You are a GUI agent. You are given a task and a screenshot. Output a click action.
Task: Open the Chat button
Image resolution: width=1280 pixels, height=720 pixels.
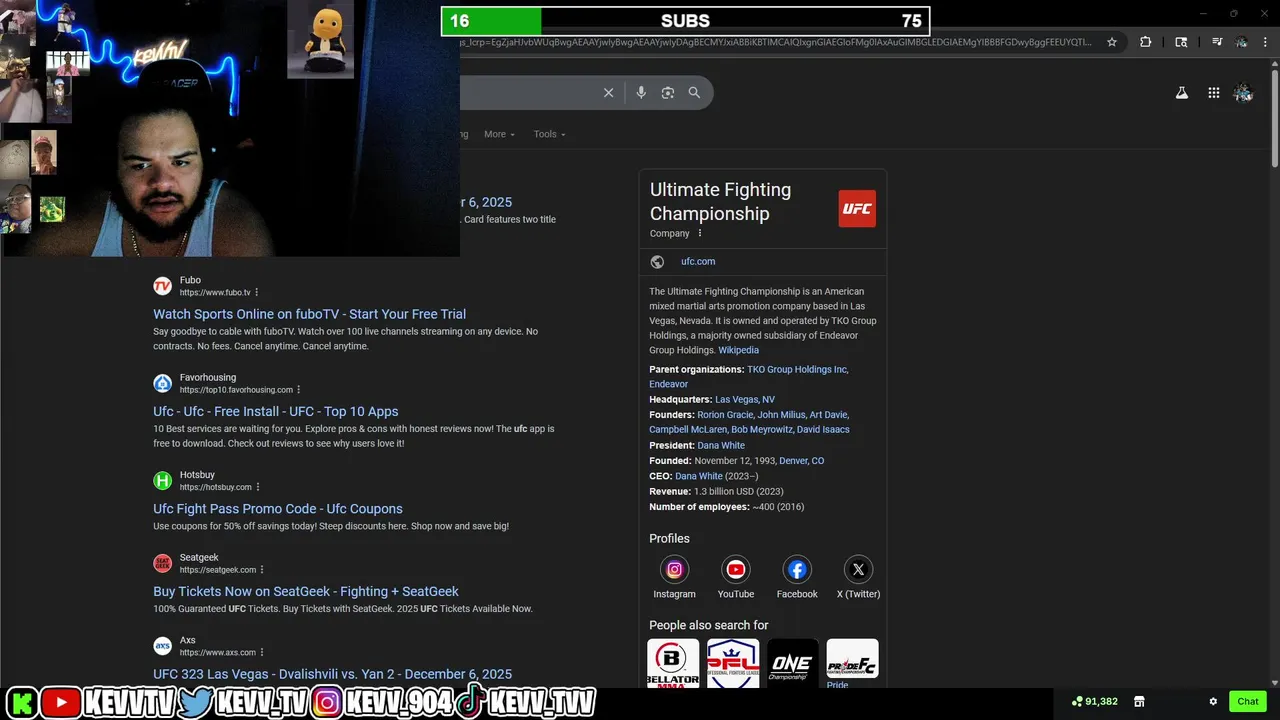coord(1247,701)
